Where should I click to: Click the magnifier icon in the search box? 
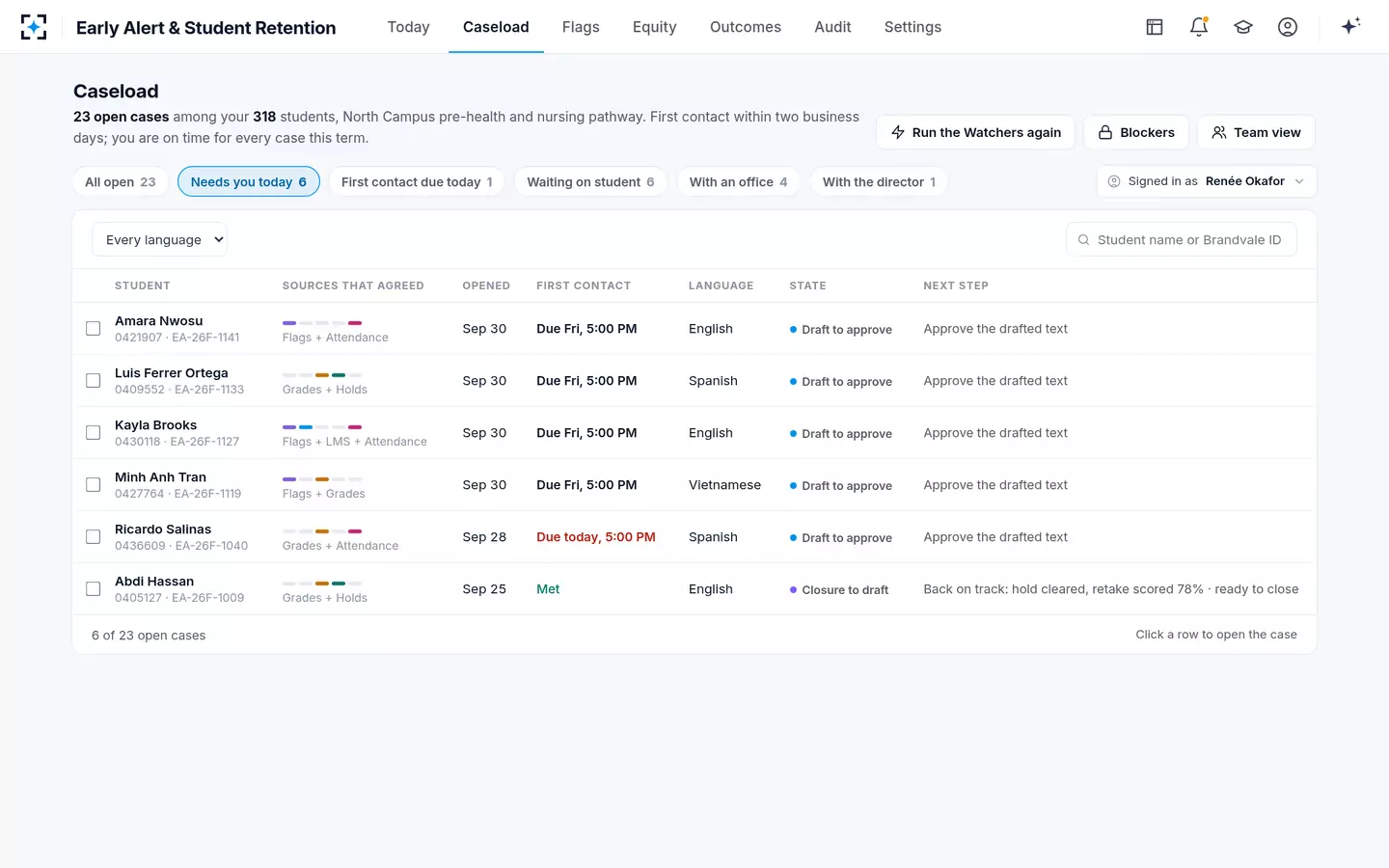(x=1083, y=240)
